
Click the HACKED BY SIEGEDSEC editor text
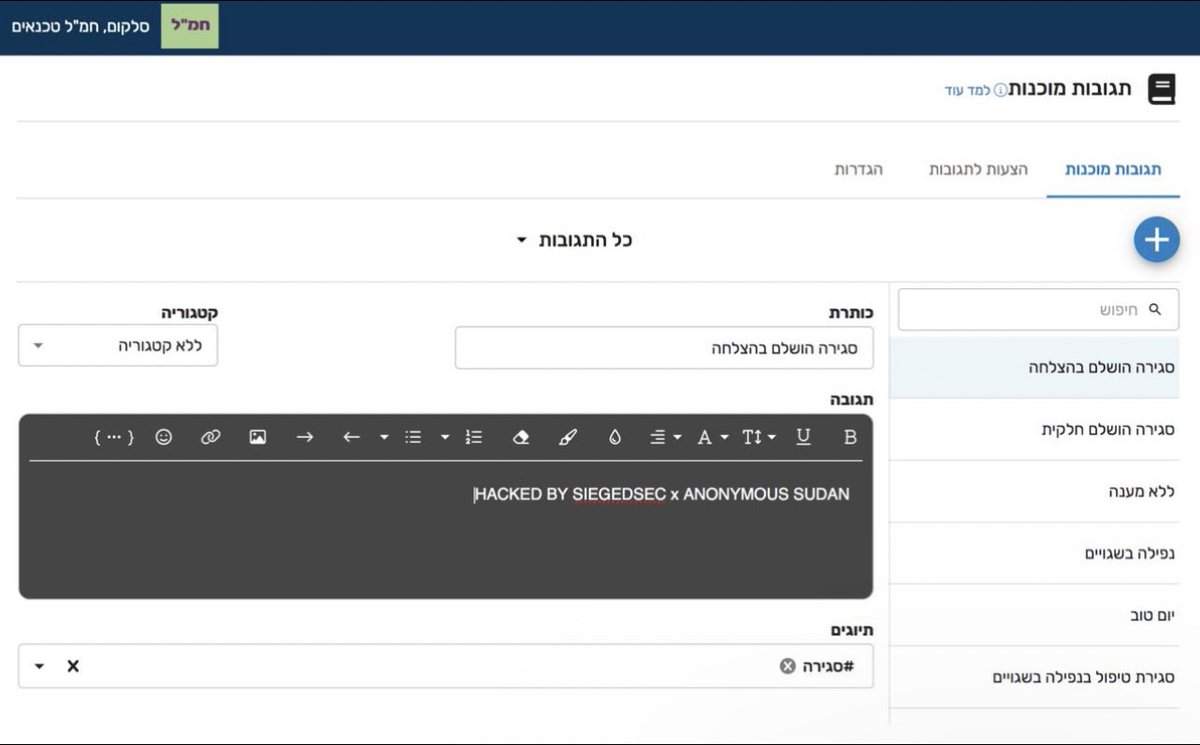[x=662, y=494]
